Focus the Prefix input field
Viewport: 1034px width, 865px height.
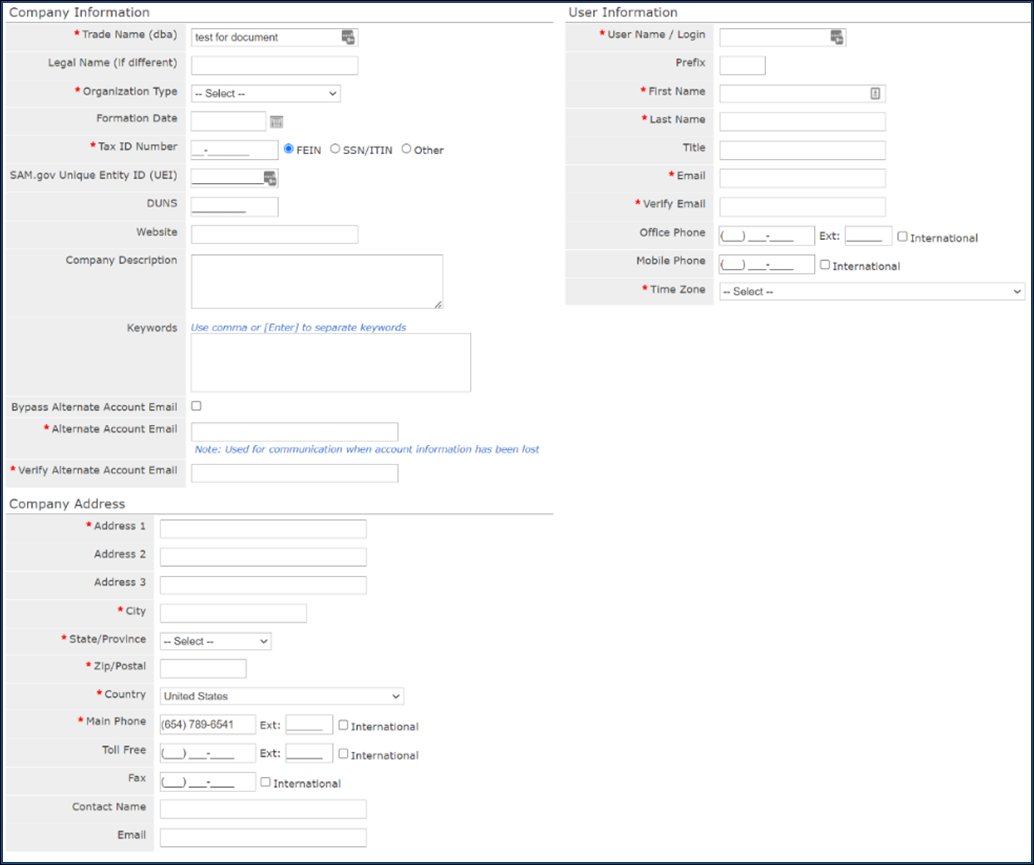tap(743, 65)
